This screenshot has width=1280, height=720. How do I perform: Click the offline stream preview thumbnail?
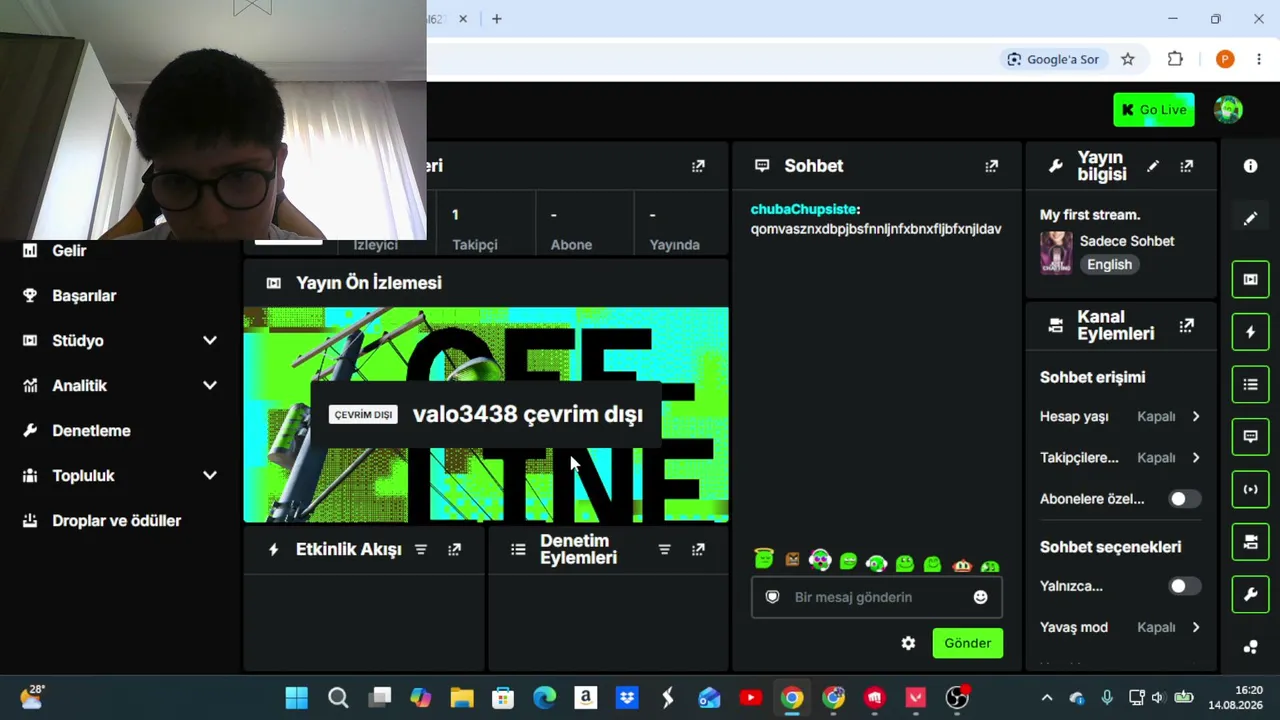click(486, 415)
